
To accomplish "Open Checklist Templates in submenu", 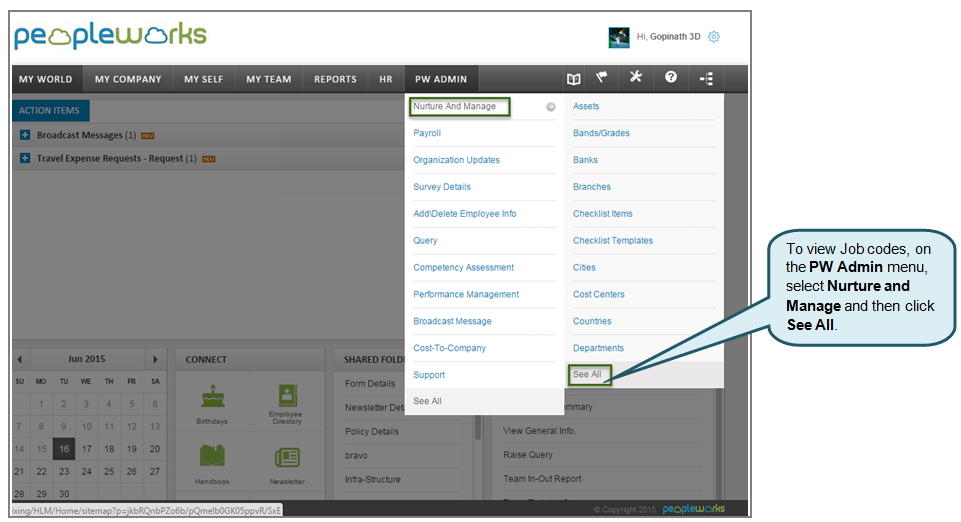I will (x=613, y=241).
